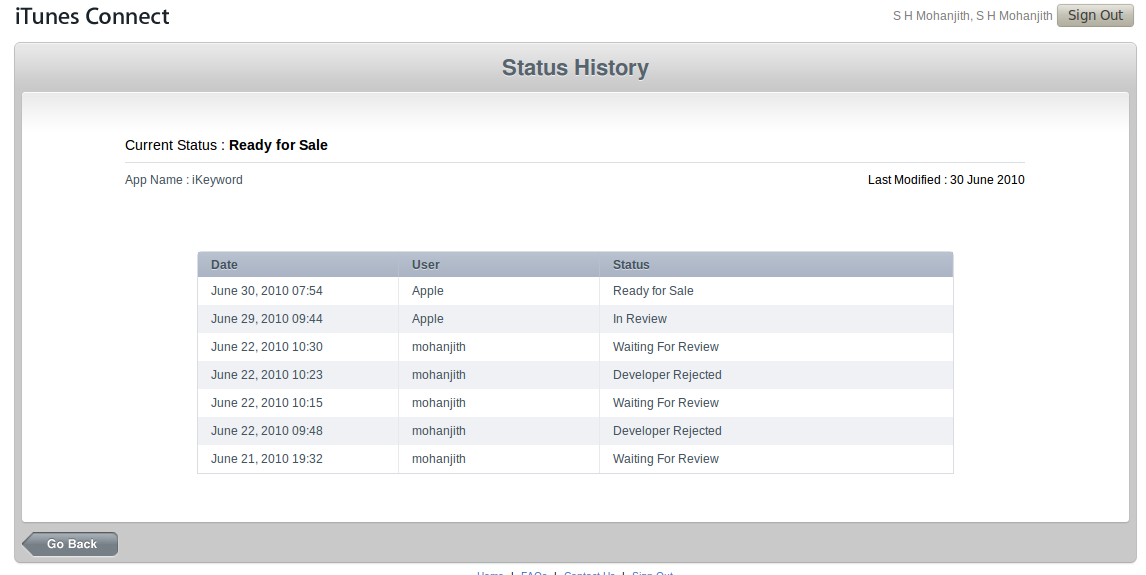Select date June 21, 2010 19:32

pyautogui.click(x=267, y=459)
